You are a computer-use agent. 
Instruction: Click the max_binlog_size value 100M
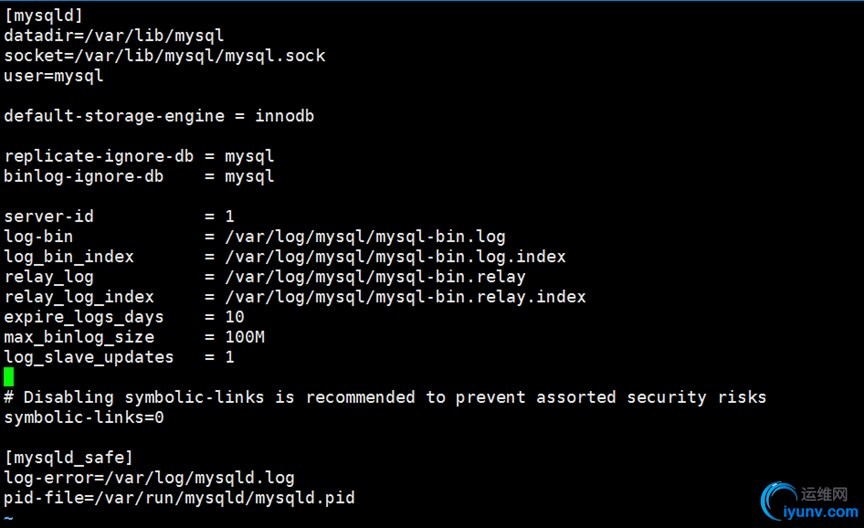[245, 337]
